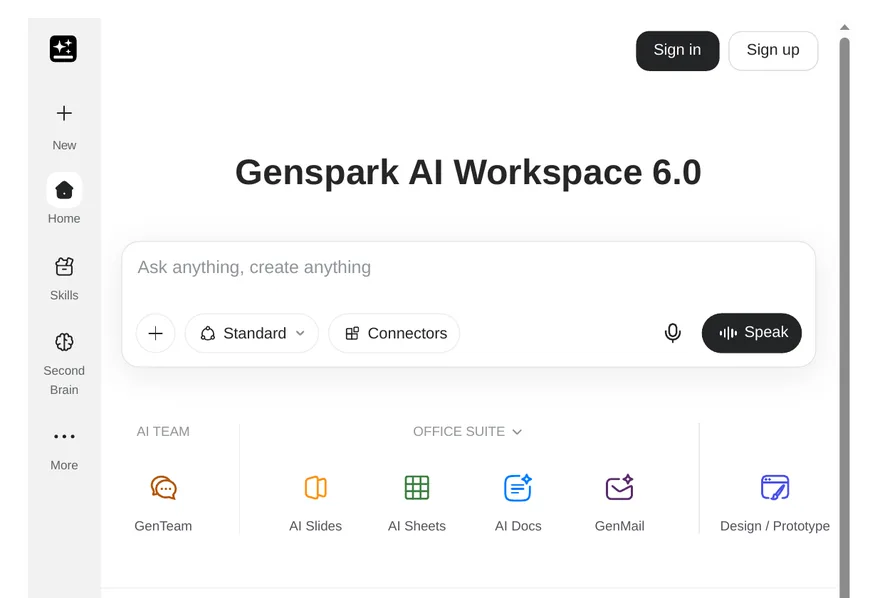Expand the OFFICE SUITE dropdown
This screenshot has height=598, width=880.
click(x=468, y=431)
